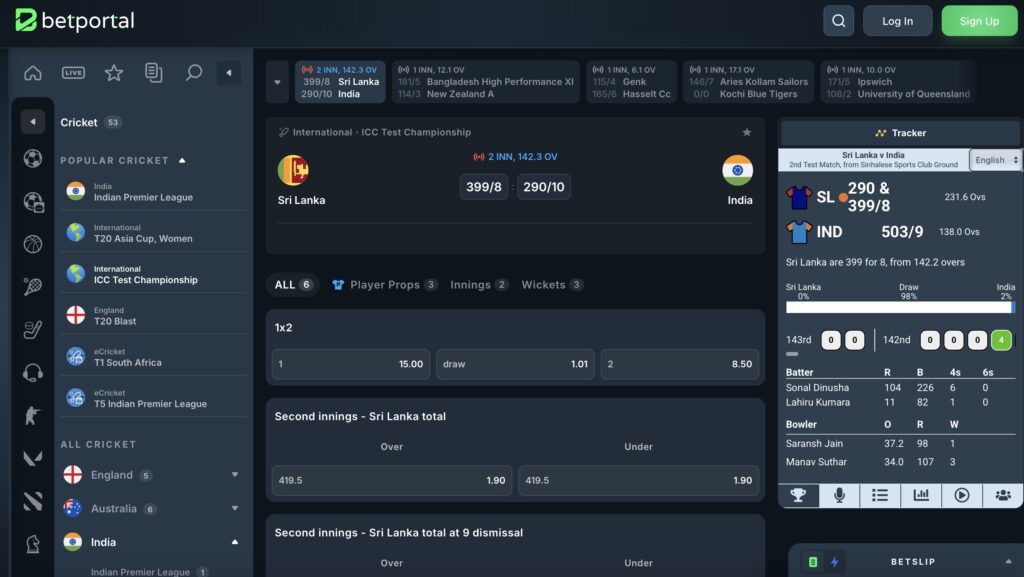Bet on 2 at 8.50 odds

[x=679, y=364]
